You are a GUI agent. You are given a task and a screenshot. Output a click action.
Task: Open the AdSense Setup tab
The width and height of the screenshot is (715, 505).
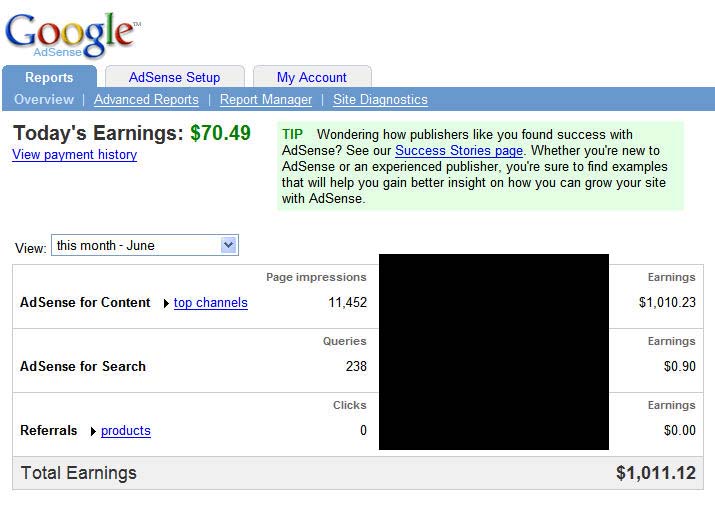pyautogui.click(x=175, y=77)
